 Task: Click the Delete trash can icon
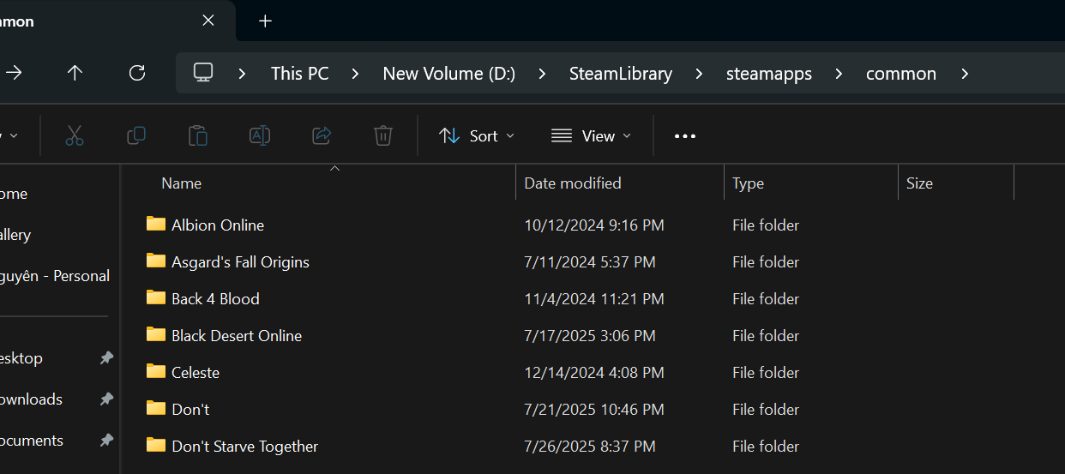383,136
